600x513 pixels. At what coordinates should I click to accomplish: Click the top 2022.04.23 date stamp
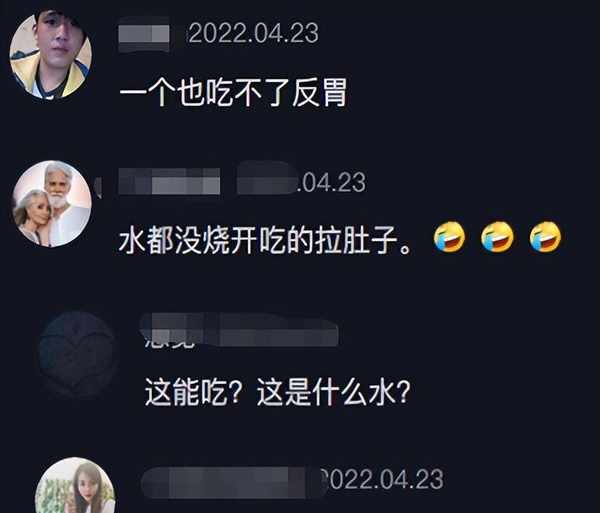click(x=253, y=33)
